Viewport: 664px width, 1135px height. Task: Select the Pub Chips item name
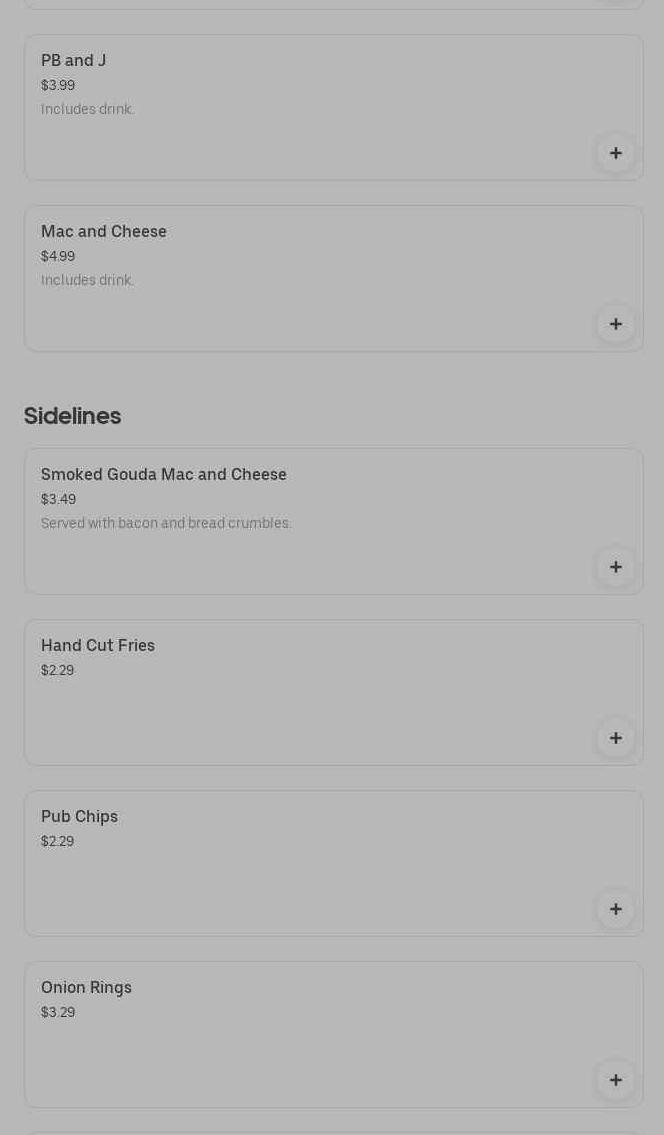point(79,817)
